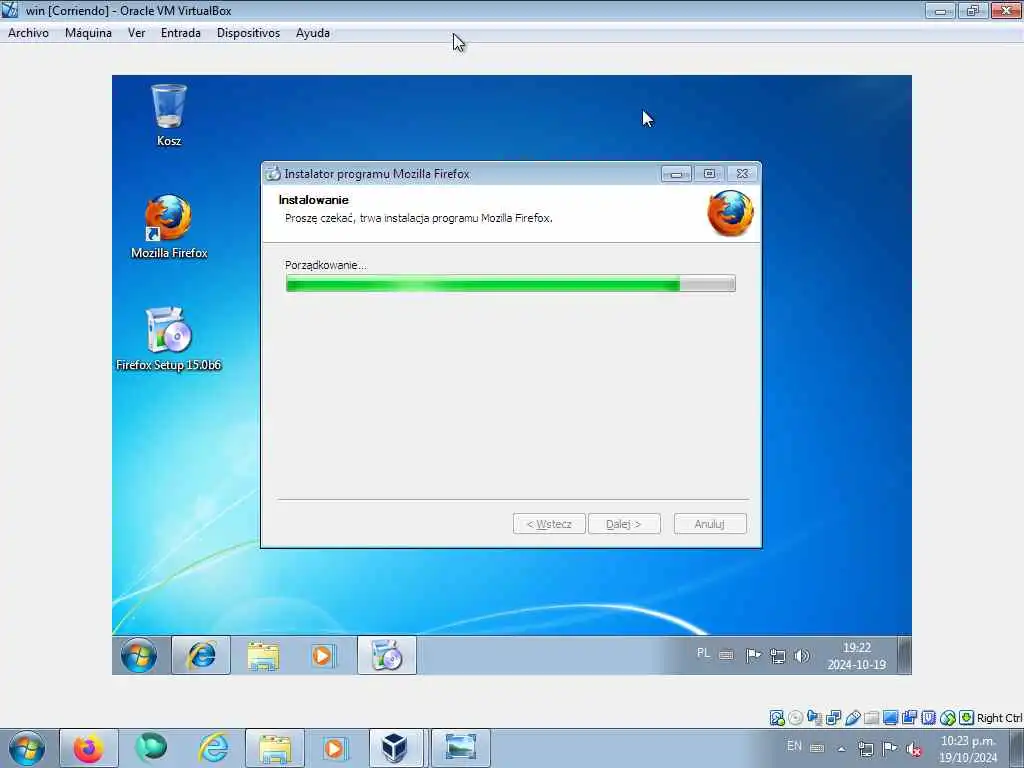Select the VirtualBox cube in host taskbar
This screenshot has height=768, width=1024.
click(396, 748)
